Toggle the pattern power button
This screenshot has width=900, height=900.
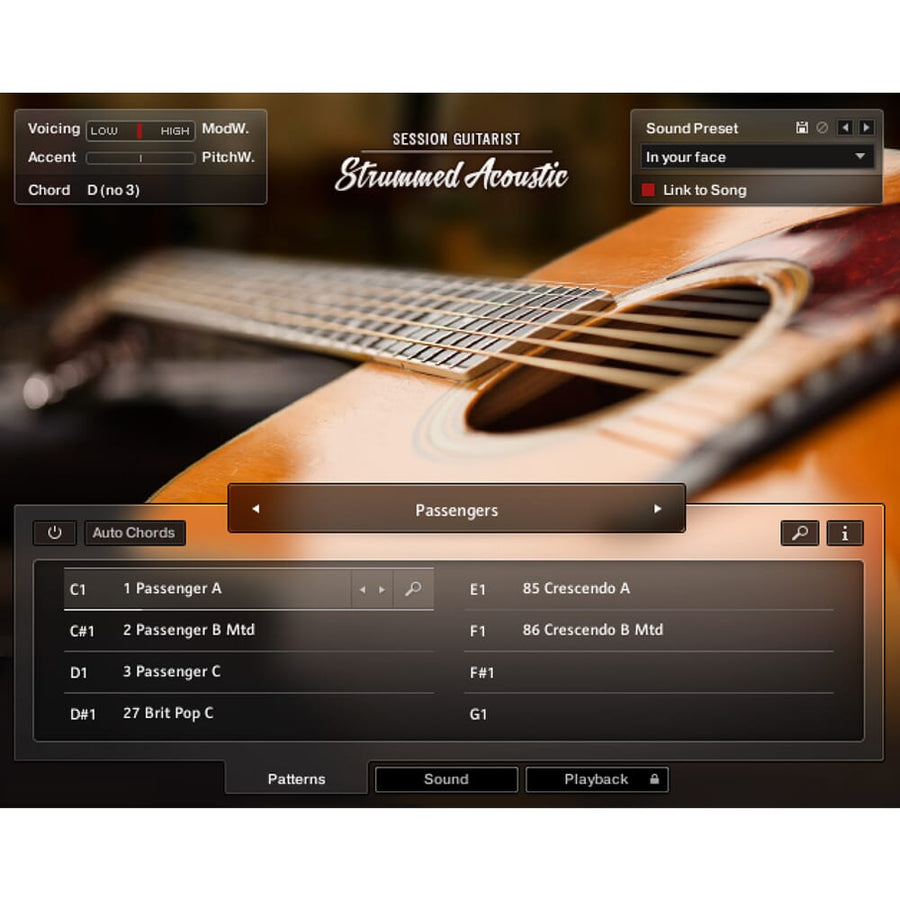coord(55,533)
